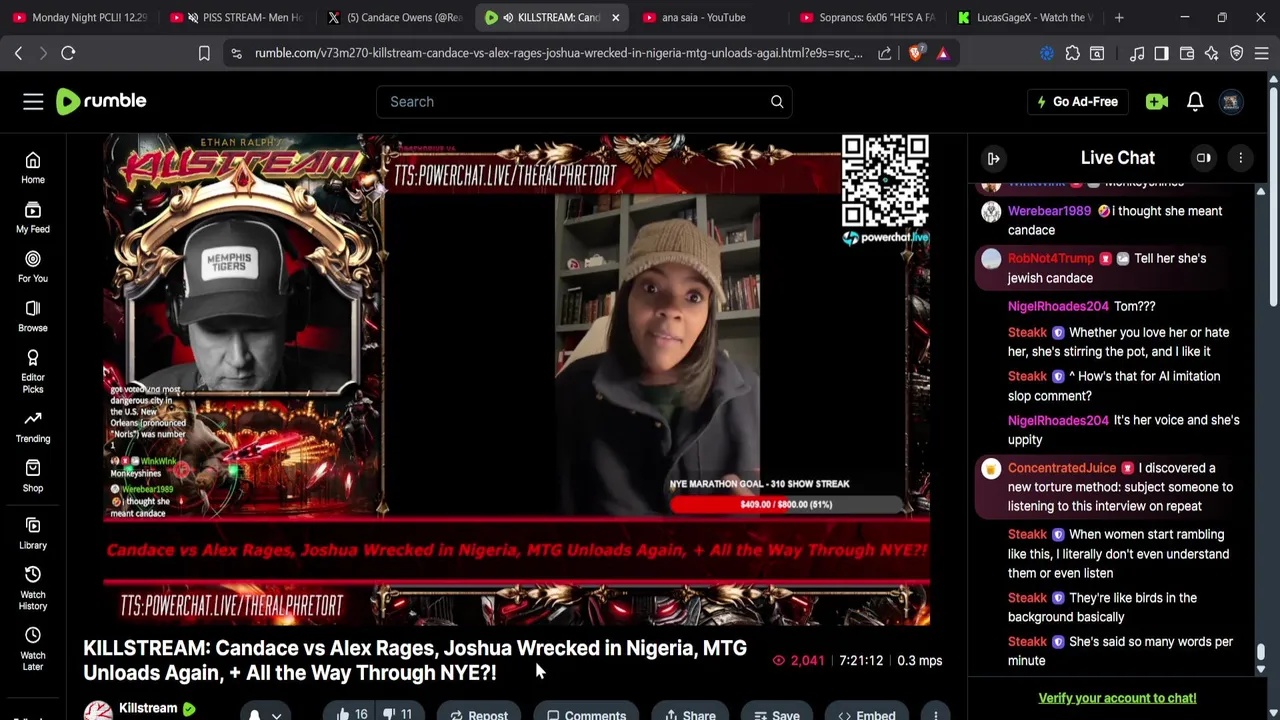This screenshot has height=720, width=1280.
Task: Open the live chat options menu
Action: coord(1241,158)
